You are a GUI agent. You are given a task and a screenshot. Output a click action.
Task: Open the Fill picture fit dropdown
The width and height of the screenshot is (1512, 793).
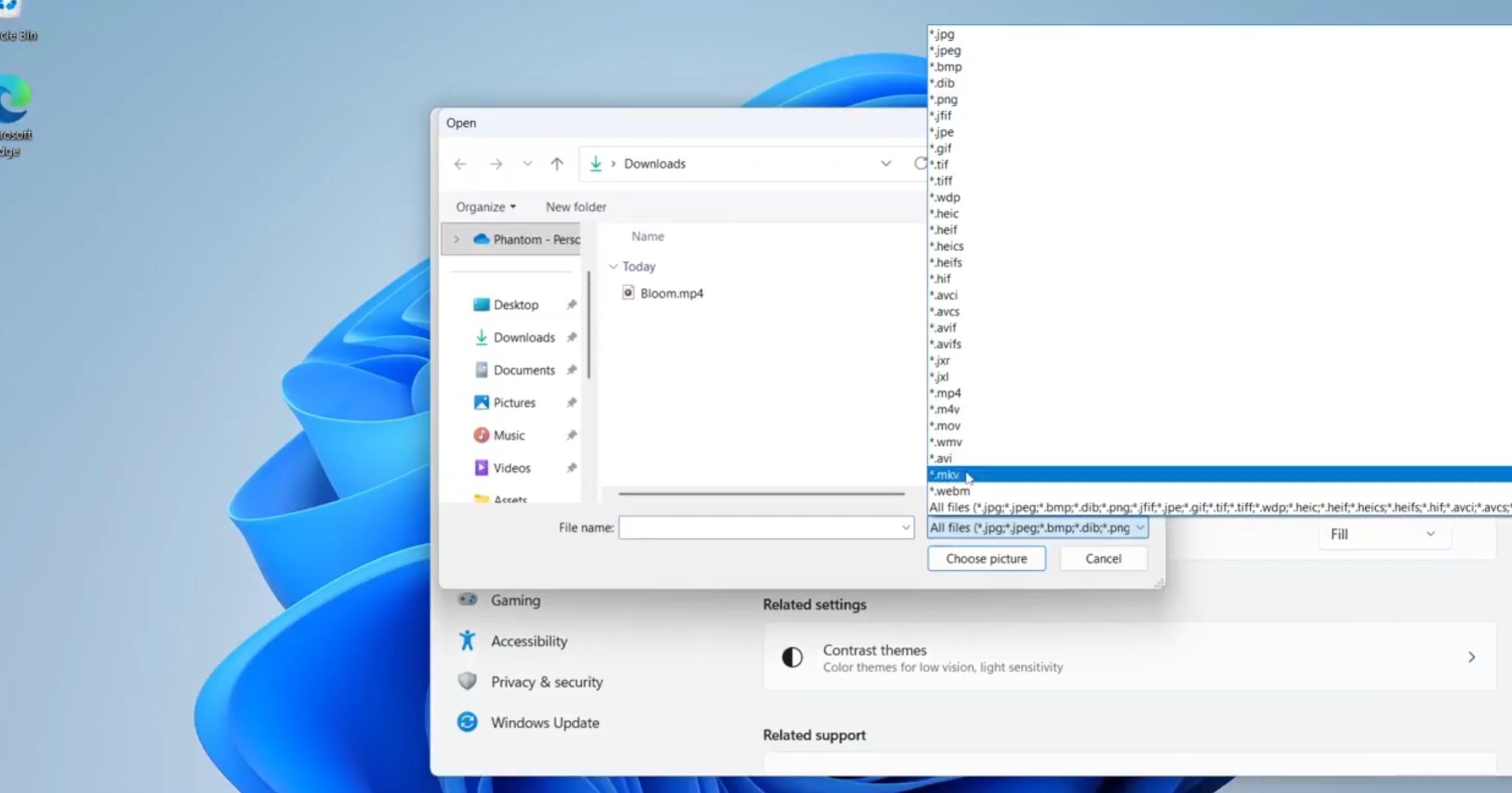(1382, 534)
